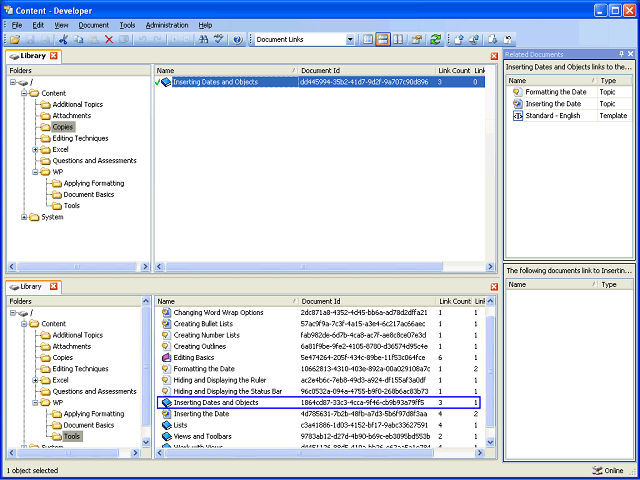Open the Document menu

[93, 25]
